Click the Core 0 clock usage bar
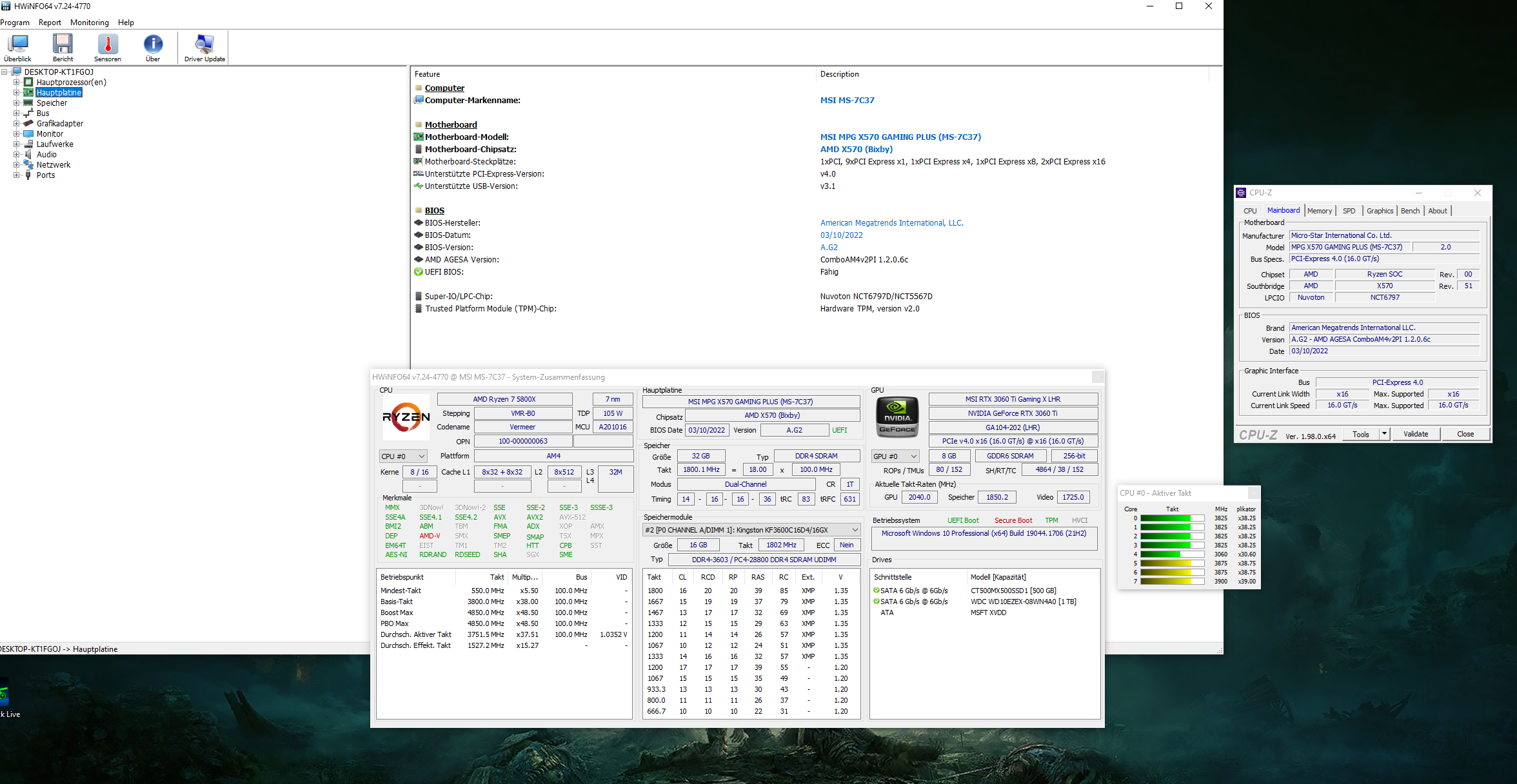Viewport: 1517px width, 784px height. coord(1172,518)
